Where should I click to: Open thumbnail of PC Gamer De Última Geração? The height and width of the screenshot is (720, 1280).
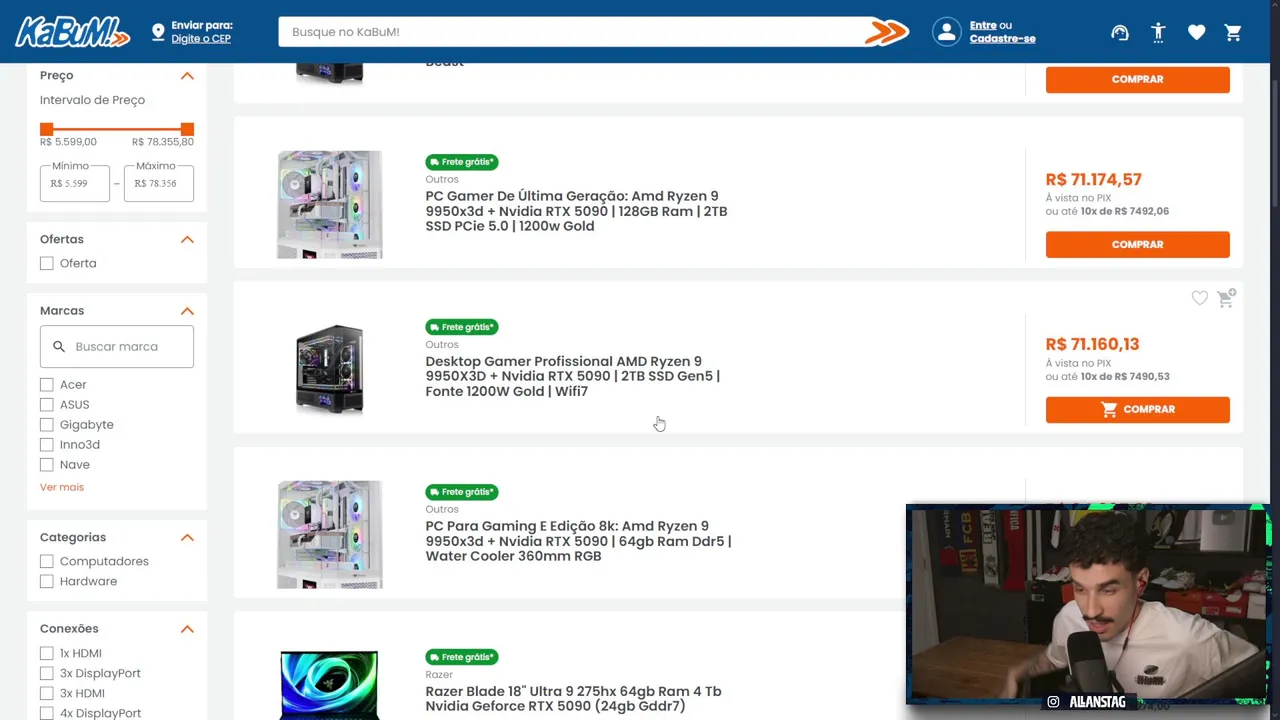tap(329, 204)
